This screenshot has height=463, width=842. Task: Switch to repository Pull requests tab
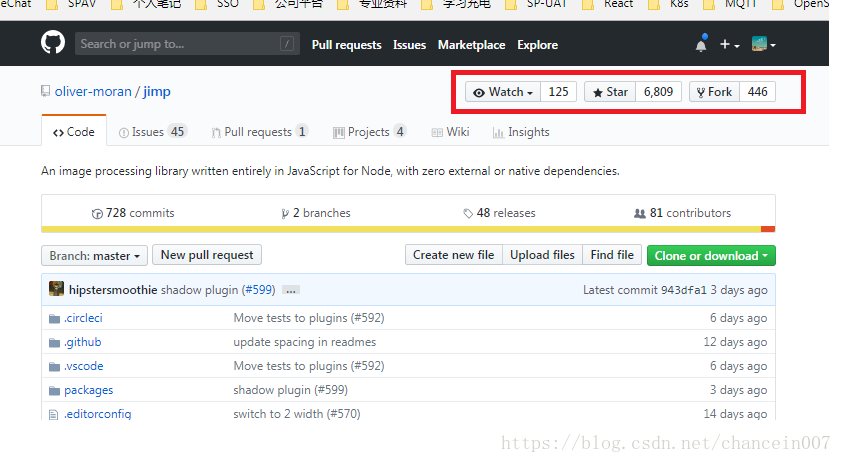(x=260, y=132)
